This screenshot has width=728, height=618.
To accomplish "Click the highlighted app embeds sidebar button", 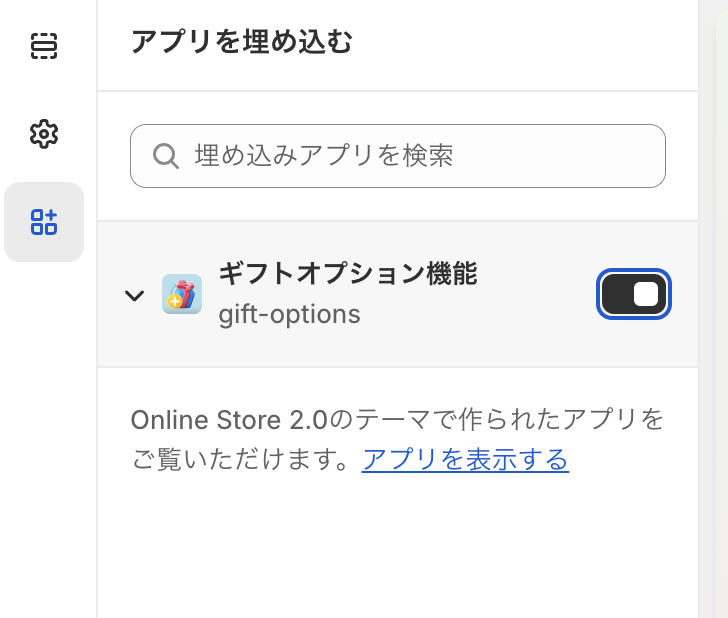I will point(44,222).
